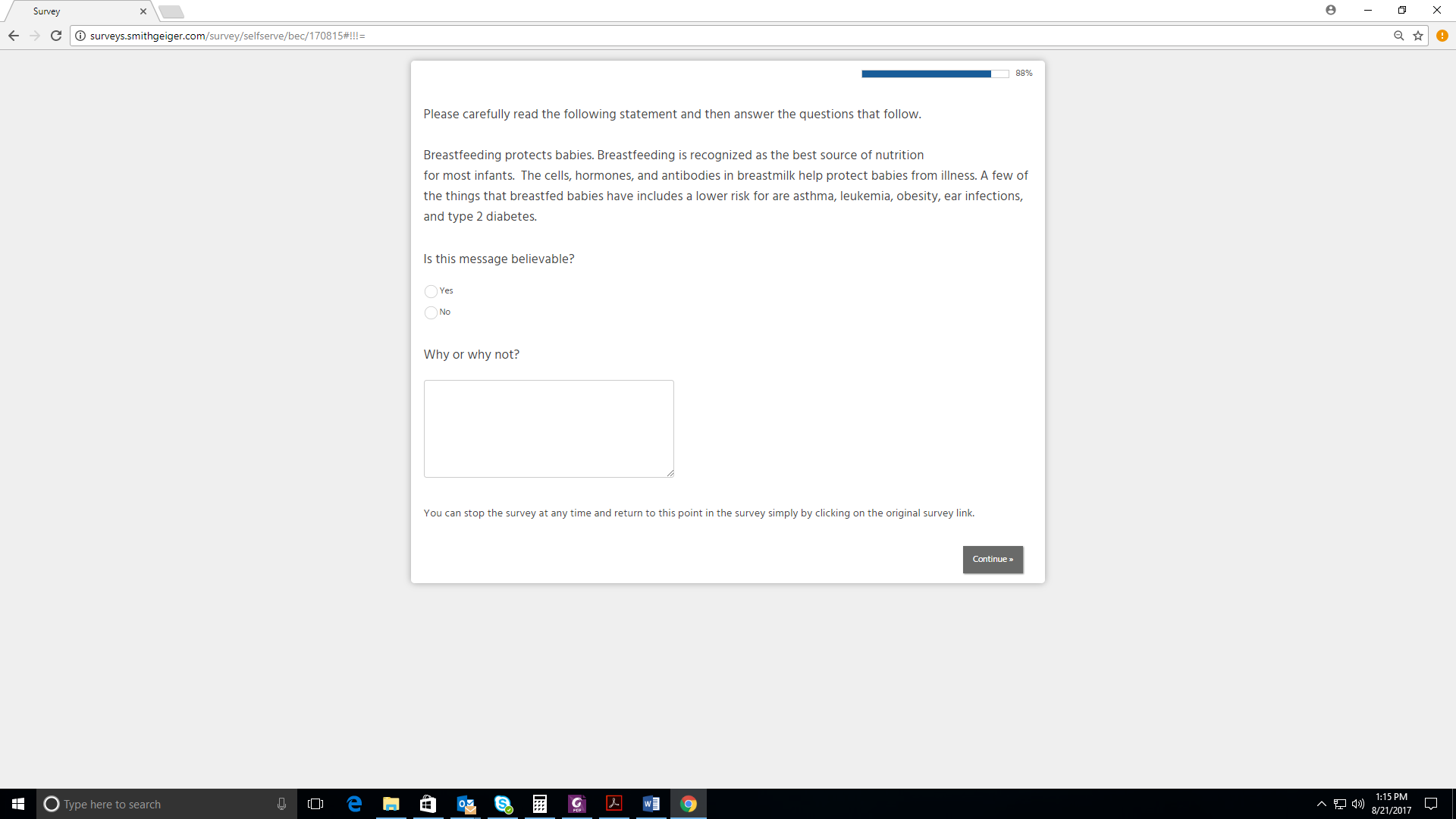Screen dimensions: 1456x819
Task: Click in the Why or why not textbox
Action: 548,428
